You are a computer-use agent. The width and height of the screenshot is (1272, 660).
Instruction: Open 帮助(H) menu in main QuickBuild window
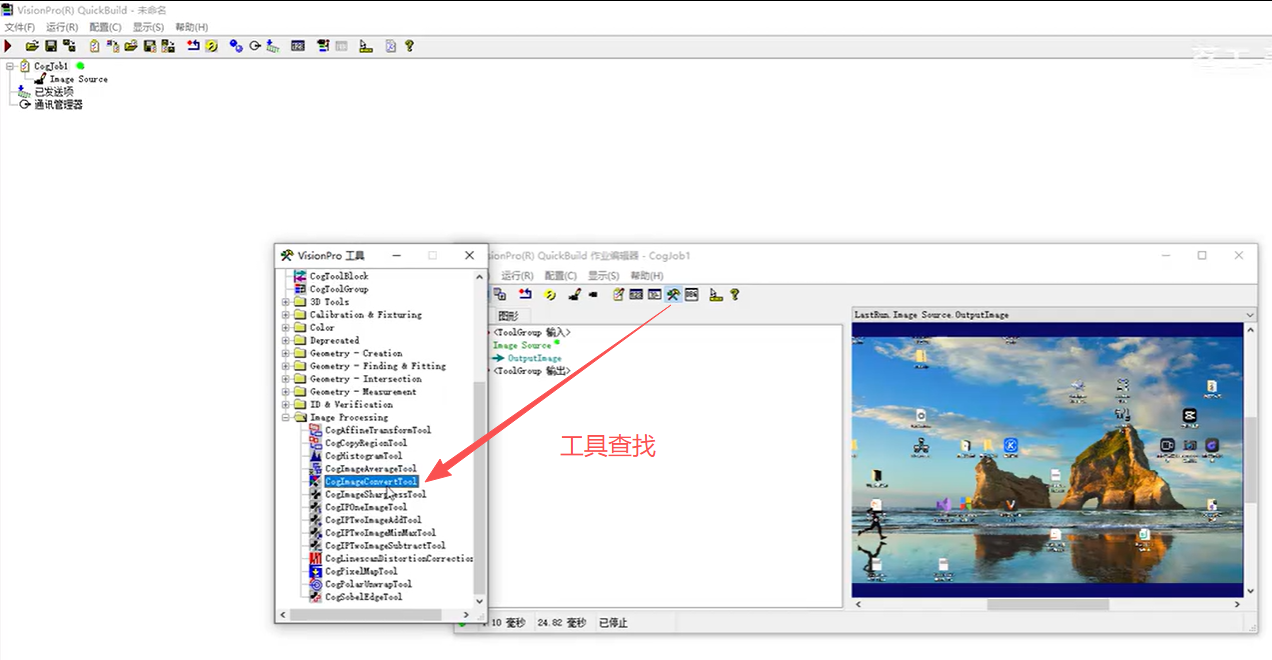click(x=192, y=27)
